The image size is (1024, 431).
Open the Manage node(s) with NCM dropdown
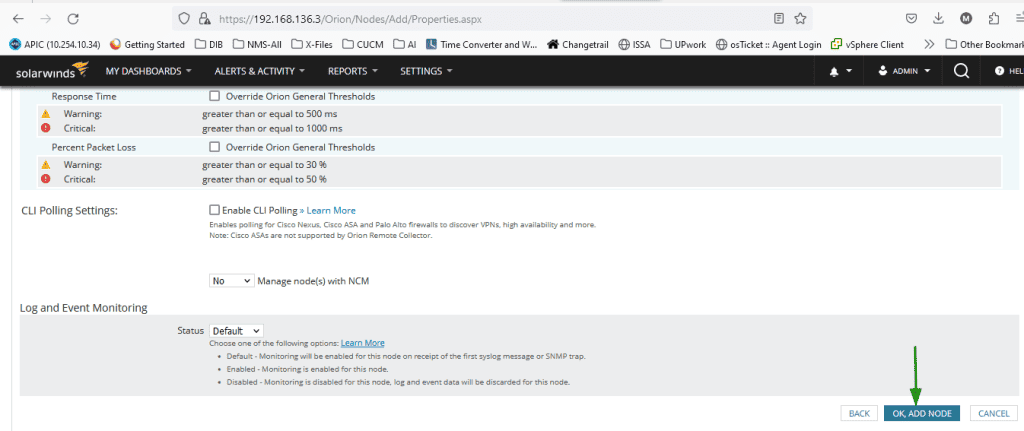tap(231, 280)
